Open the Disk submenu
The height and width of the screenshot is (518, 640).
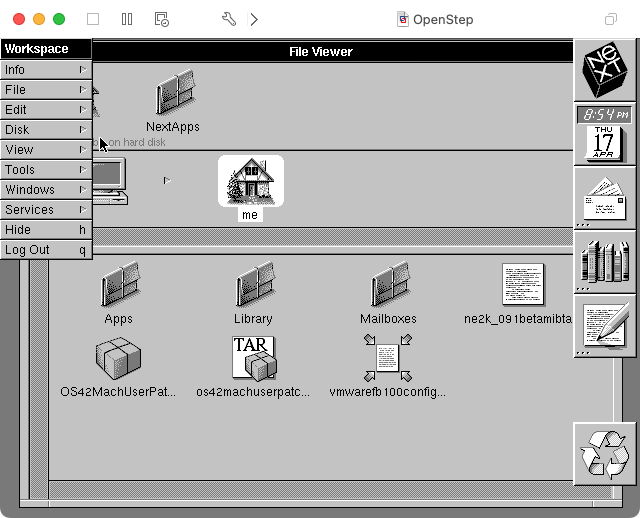coord(46,130)
